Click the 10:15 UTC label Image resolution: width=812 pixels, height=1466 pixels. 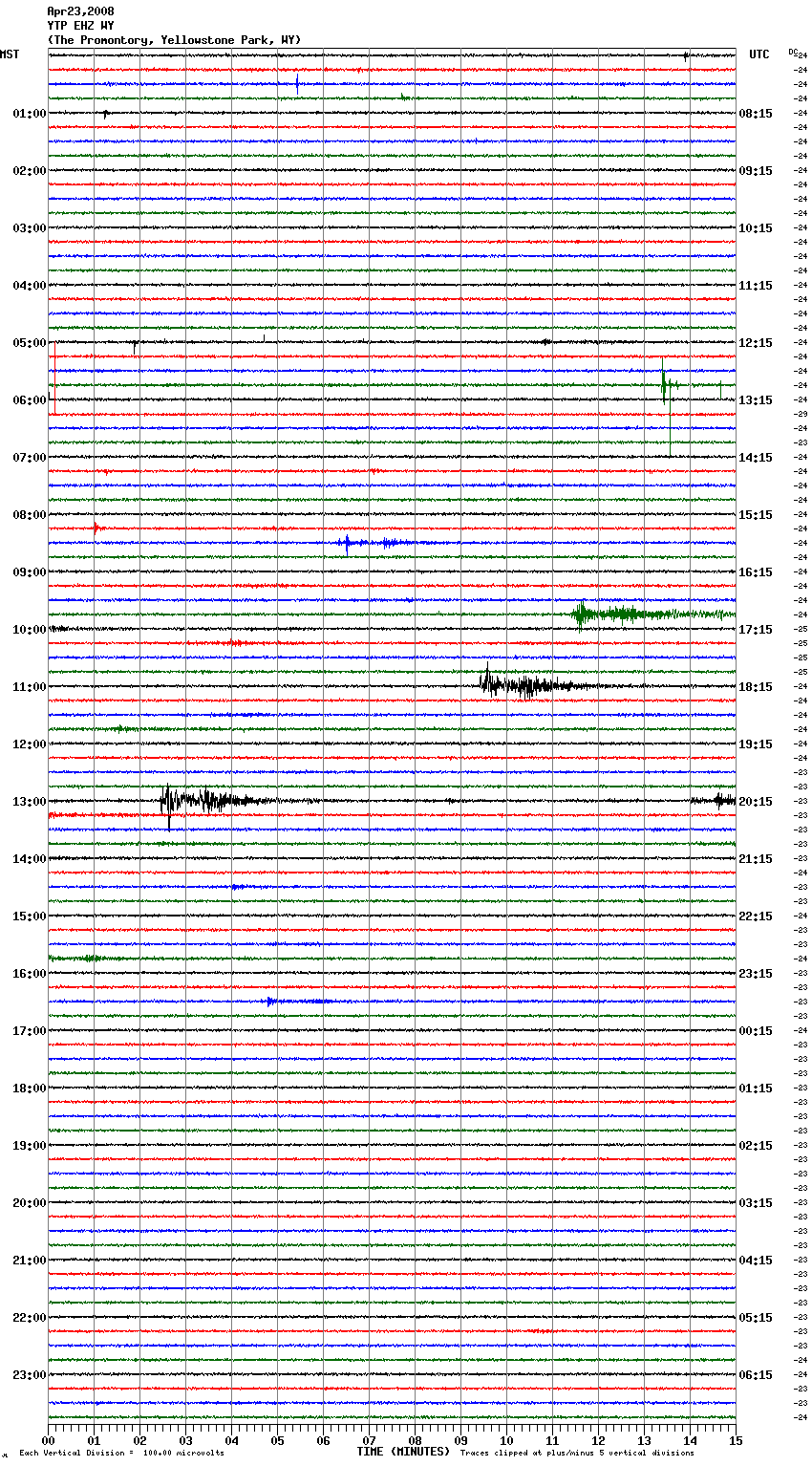756,228
